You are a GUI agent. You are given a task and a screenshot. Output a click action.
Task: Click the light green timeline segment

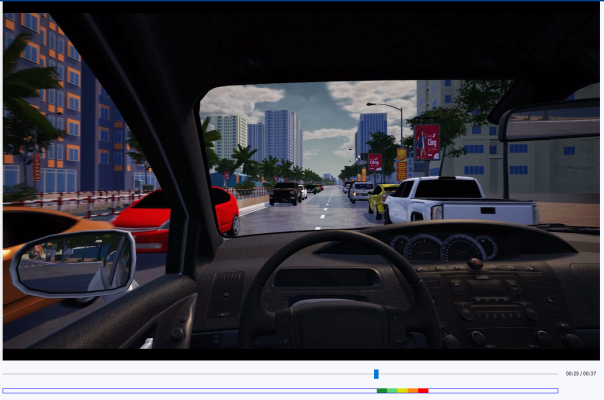click(x=392, y=390)
